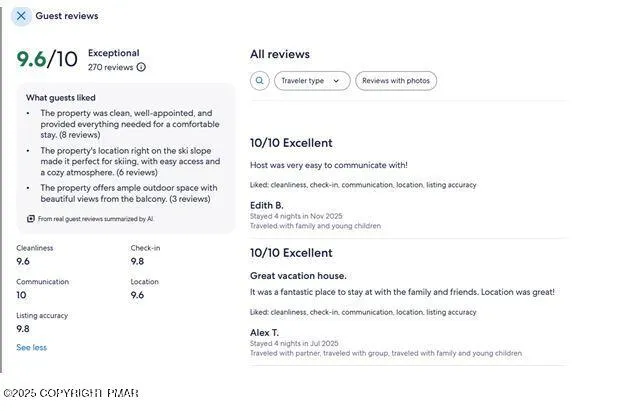
Task: Select the 270 reviews count text
Action: pyautogui.click(x=110, y=67)
